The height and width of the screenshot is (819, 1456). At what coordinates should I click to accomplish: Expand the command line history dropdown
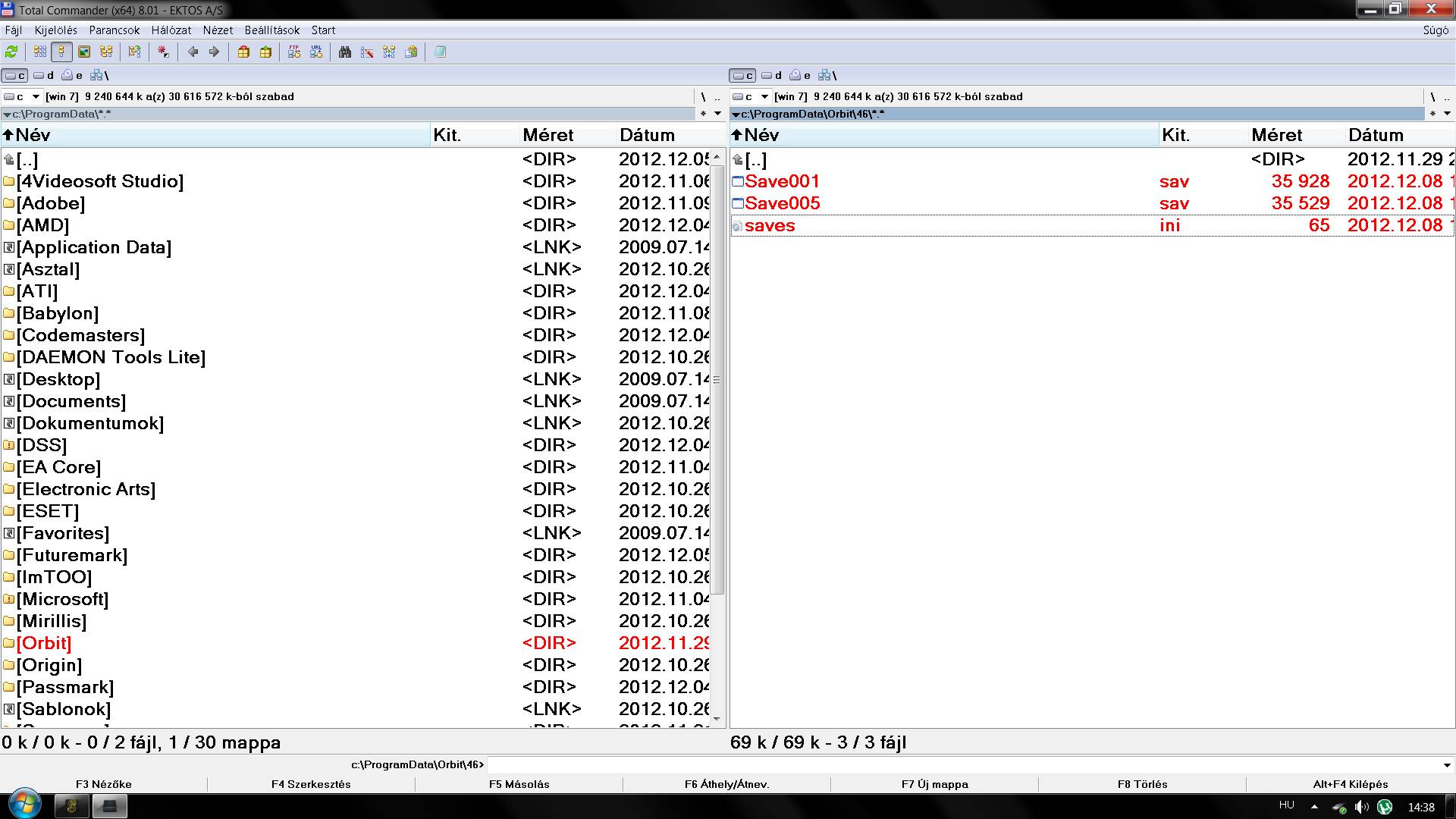point(1447,765)
